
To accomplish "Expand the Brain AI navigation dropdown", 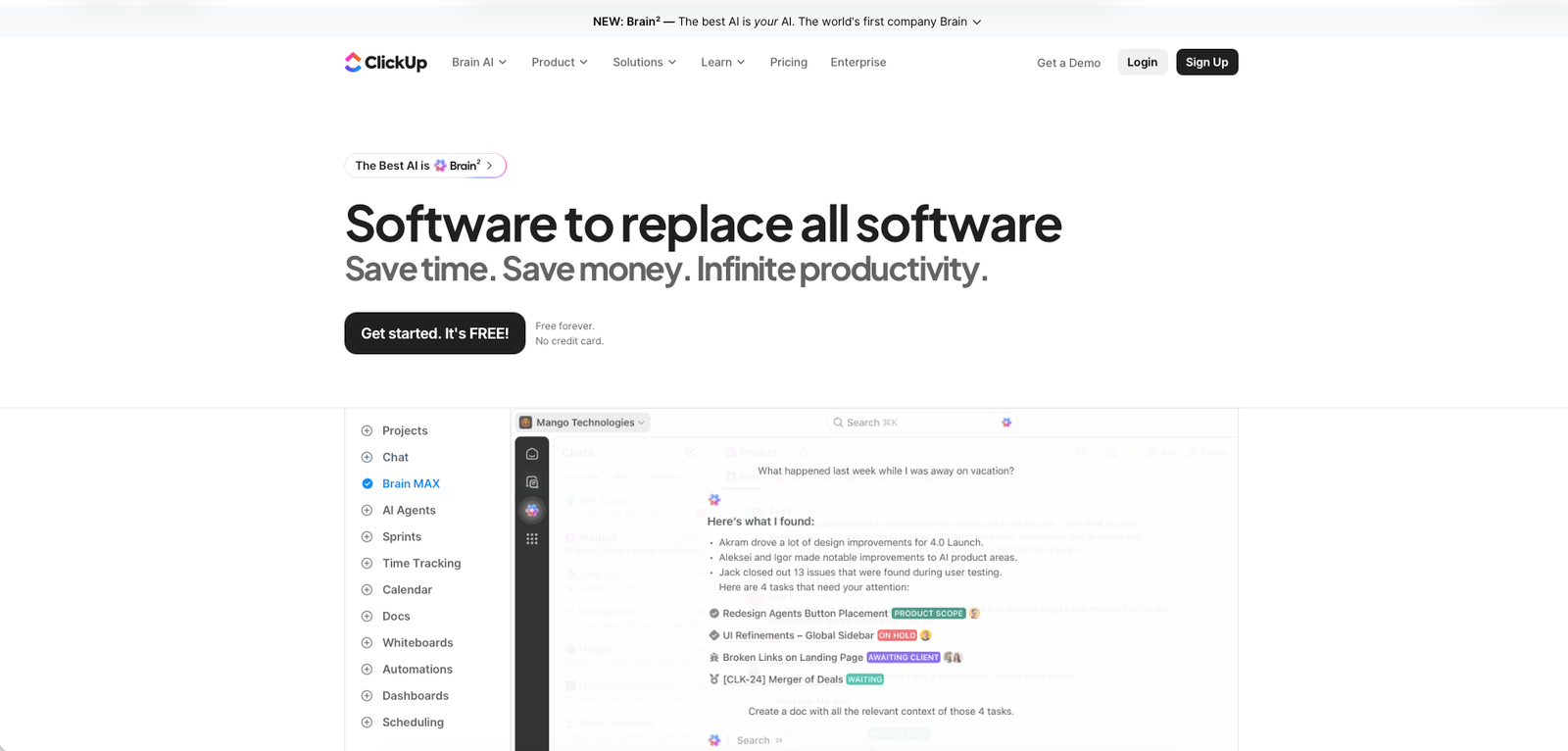I will click(x=479, y=62).
